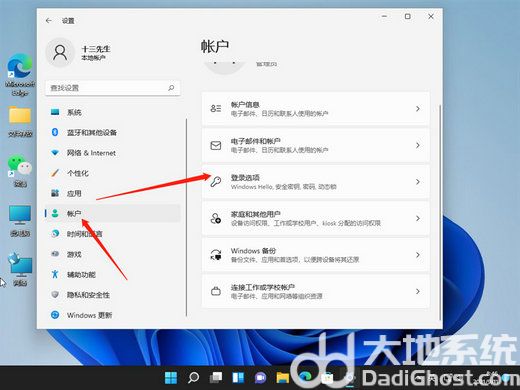Open the Windows 备份 card

(315, 255)
